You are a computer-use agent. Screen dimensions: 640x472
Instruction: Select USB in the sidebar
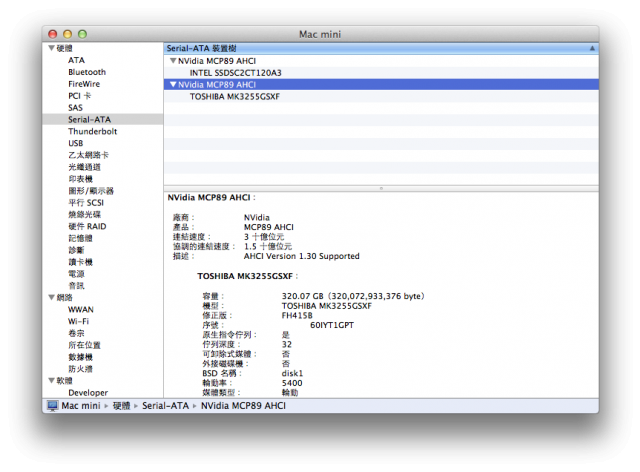(76, 143)
